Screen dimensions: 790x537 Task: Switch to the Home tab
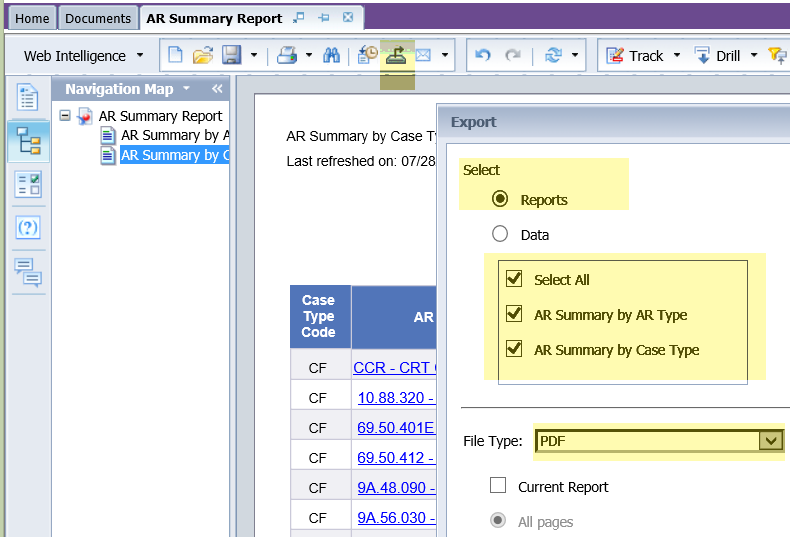click(x=32, y=19)
